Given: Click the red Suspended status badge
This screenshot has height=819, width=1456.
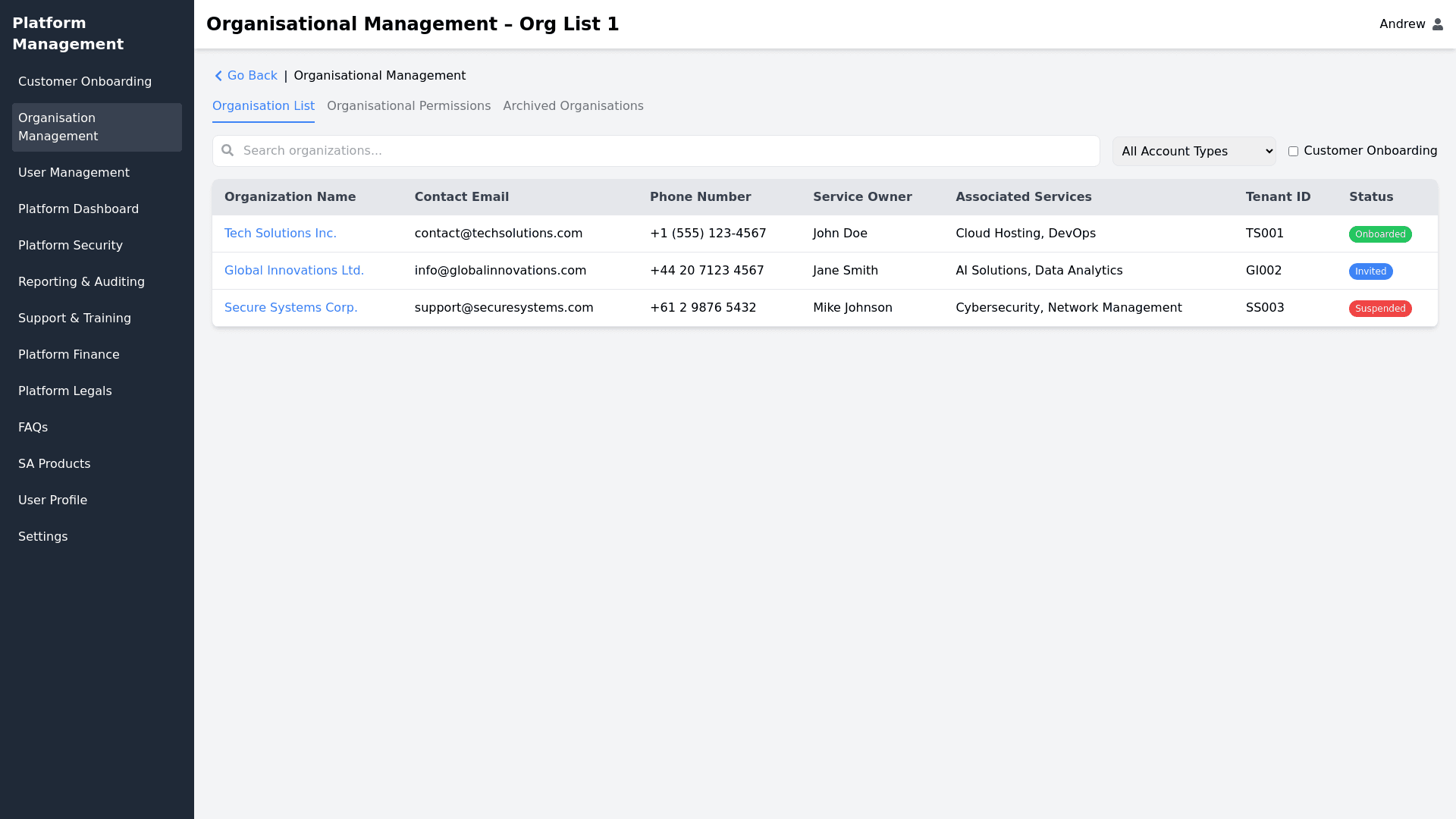Looking at the screenshot, I should point(1379,309).
